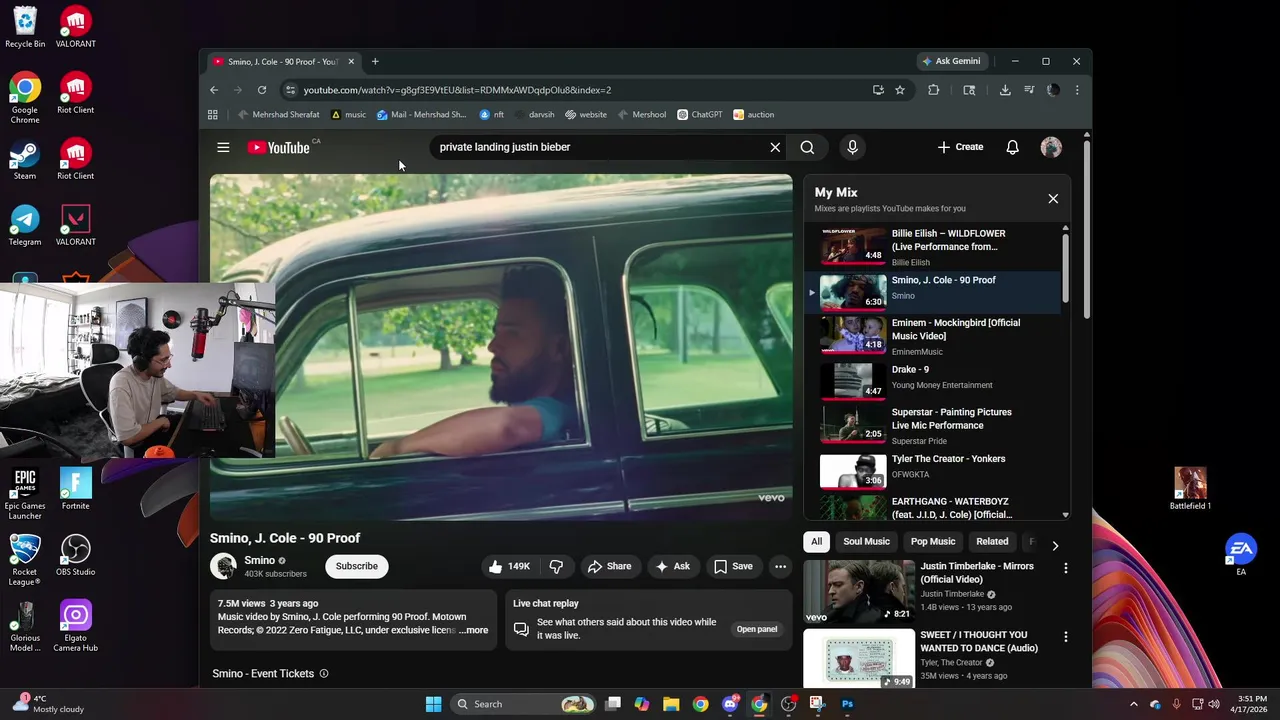Open the Steam desktop shortcut

(25, 161)
